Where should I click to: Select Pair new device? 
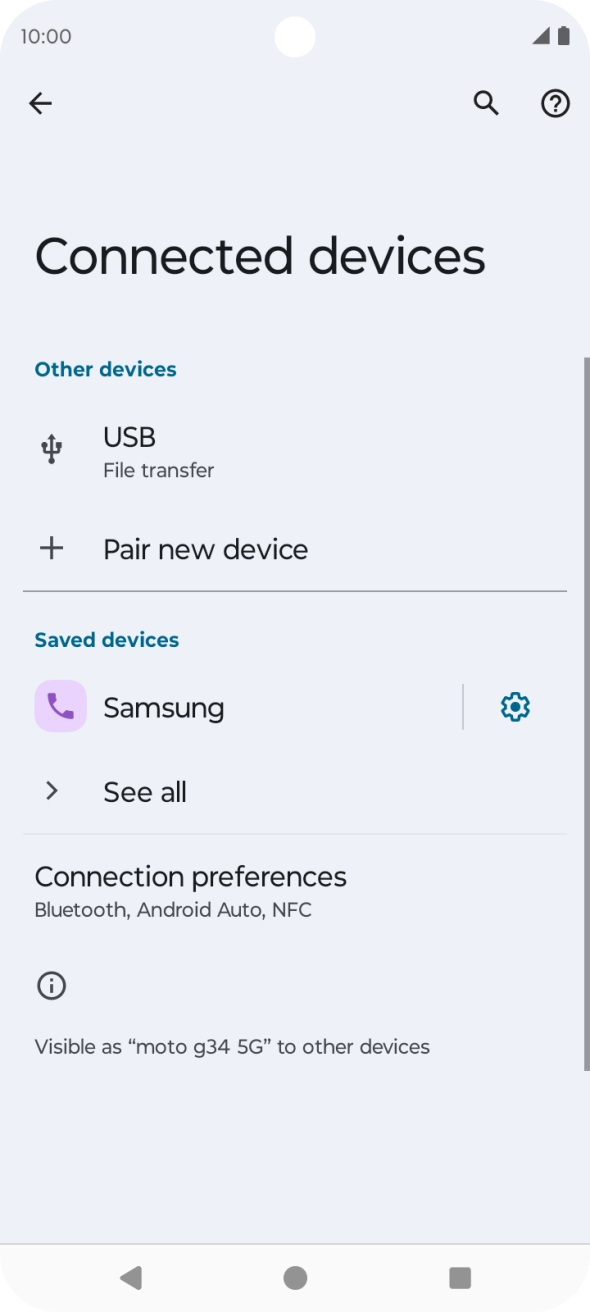205,547
